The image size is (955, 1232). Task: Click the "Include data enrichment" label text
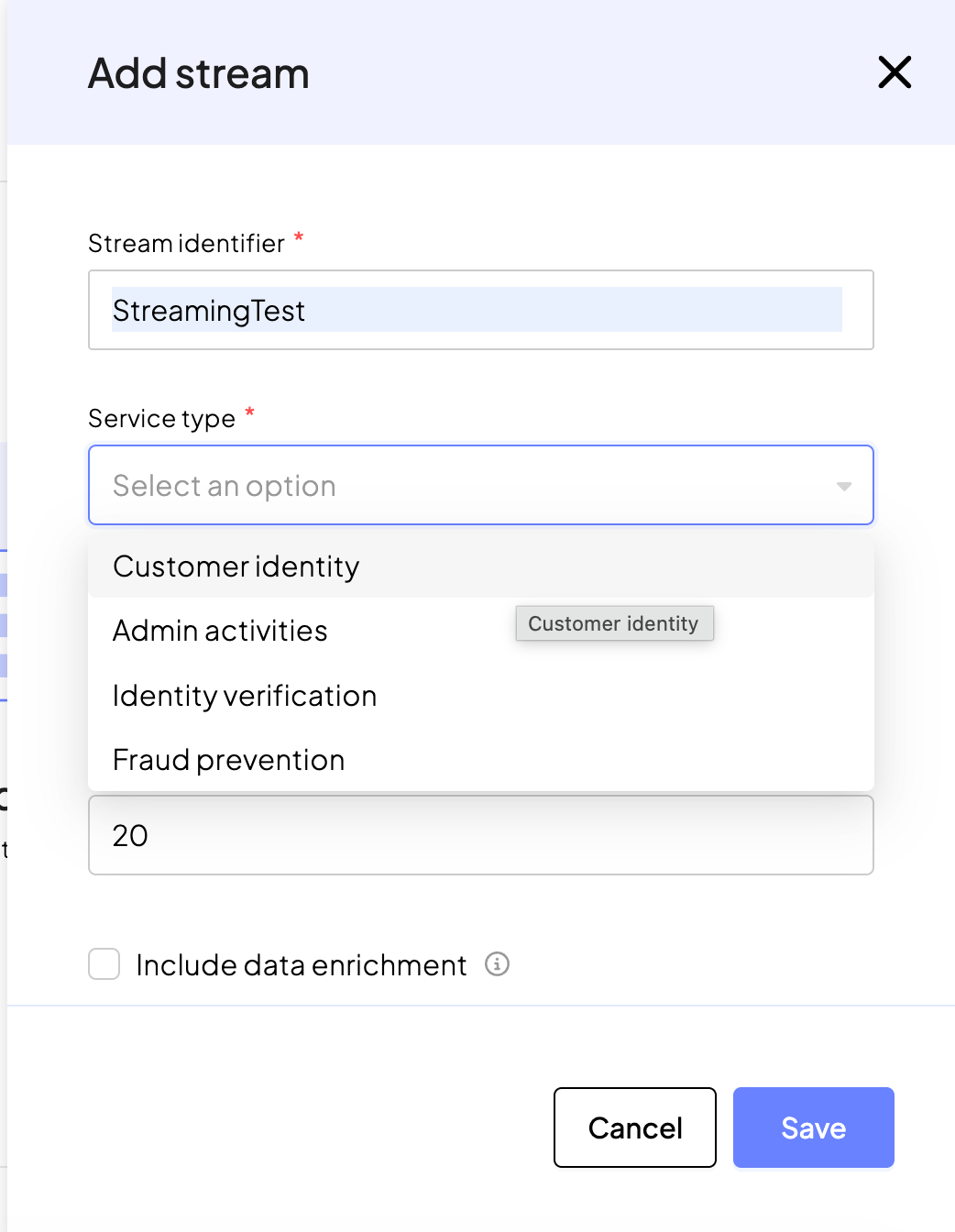coord(302,965)
